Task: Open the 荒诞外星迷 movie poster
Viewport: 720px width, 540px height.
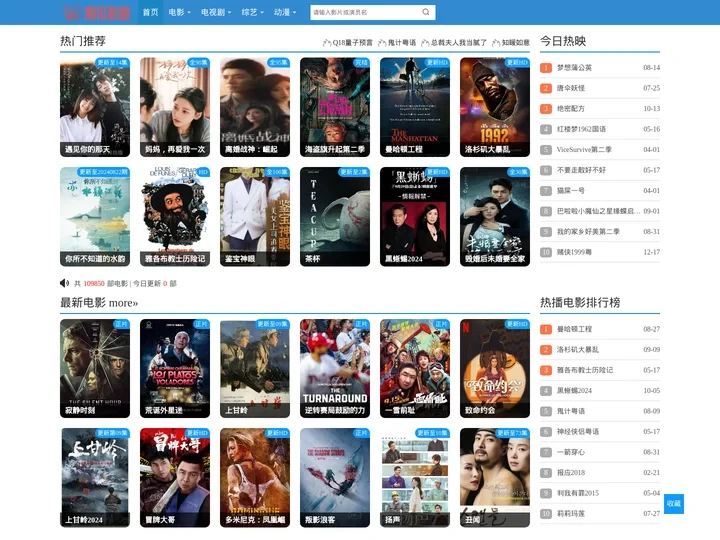Action: (x=174, y=368)
